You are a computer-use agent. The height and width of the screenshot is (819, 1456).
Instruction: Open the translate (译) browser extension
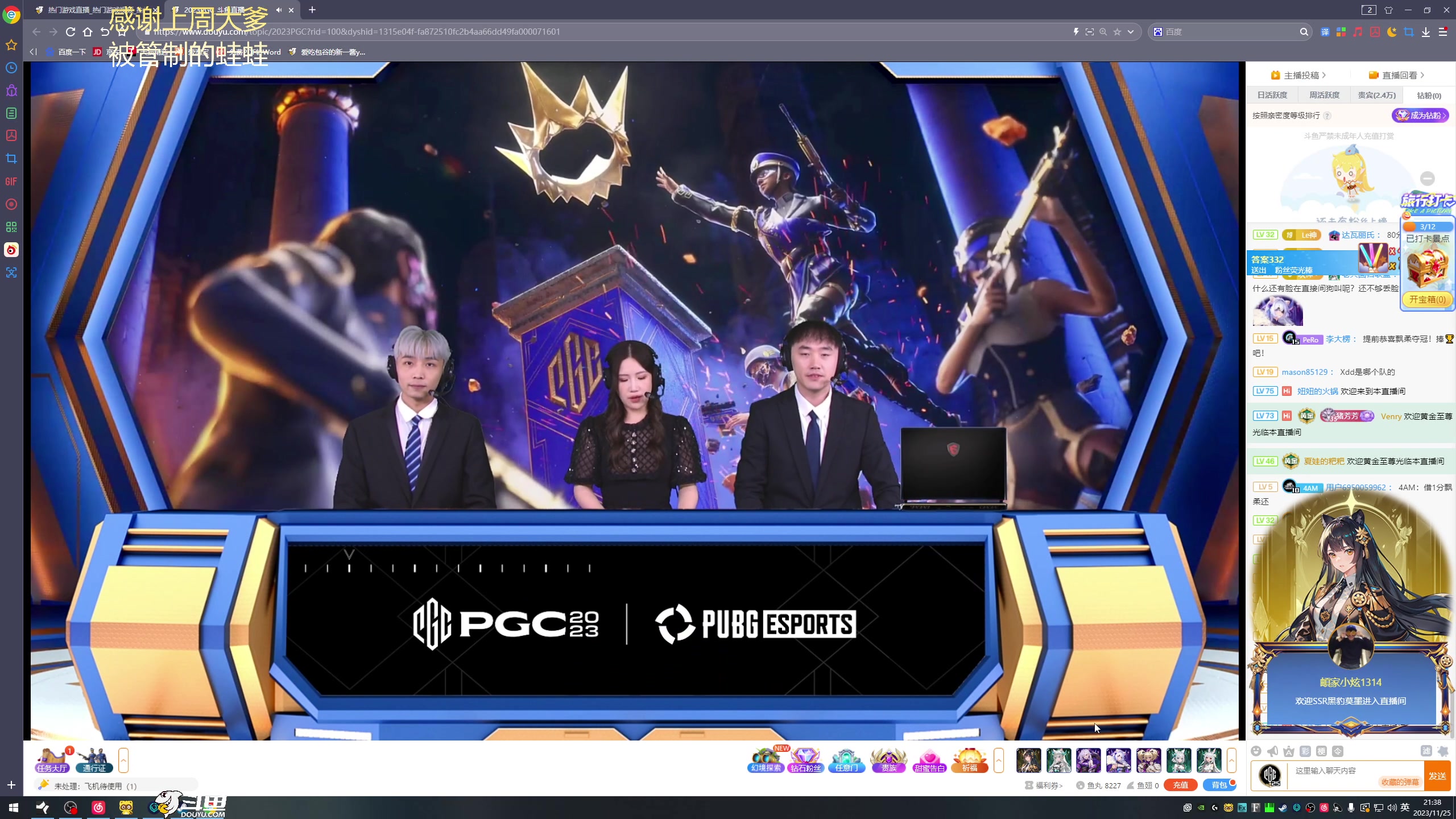click(1325, 32)
